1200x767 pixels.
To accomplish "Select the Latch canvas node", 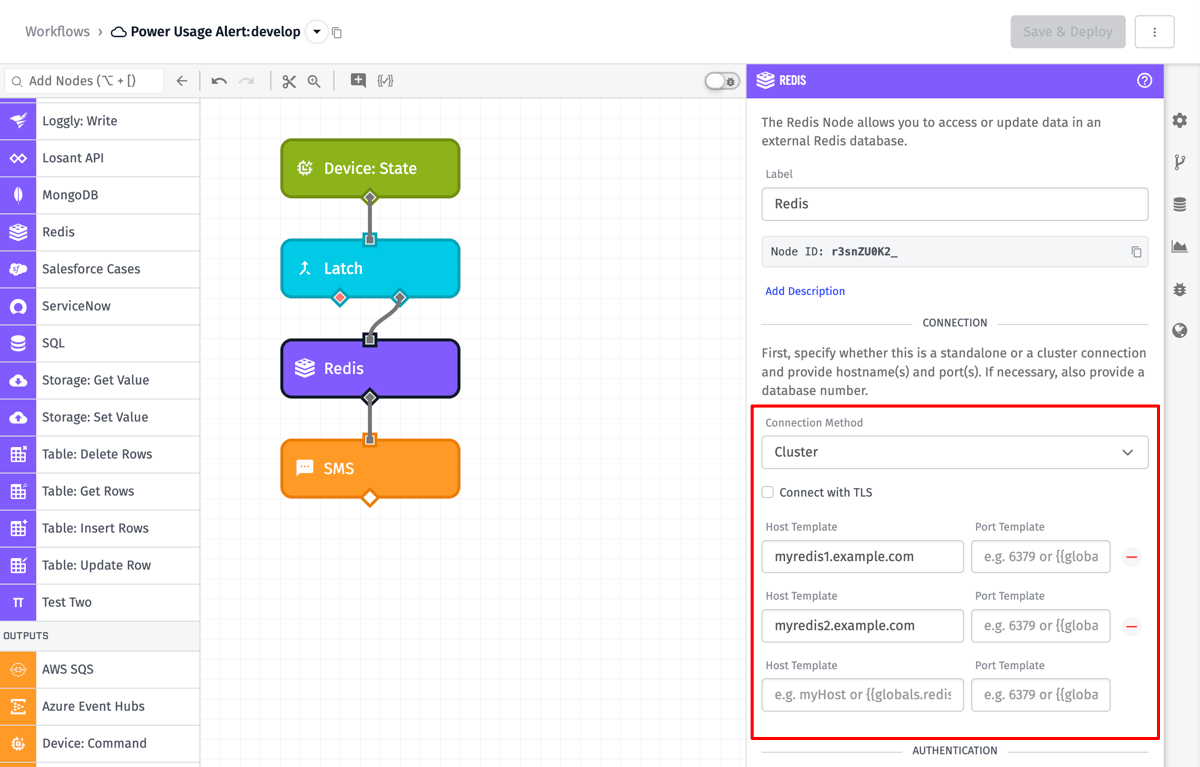I will 370,268.
